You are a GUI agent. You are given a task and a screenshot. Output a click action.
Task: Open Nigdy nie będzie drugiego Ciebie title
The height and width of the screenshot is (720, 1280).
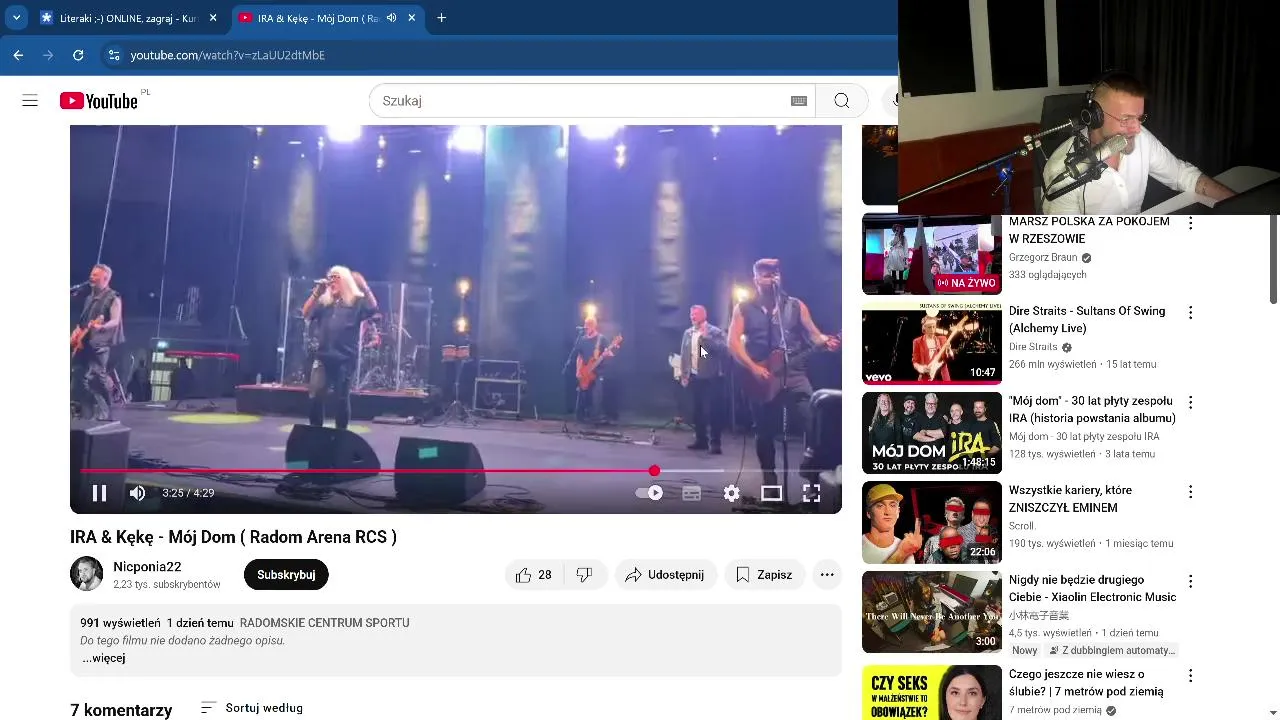point(1092,588)
